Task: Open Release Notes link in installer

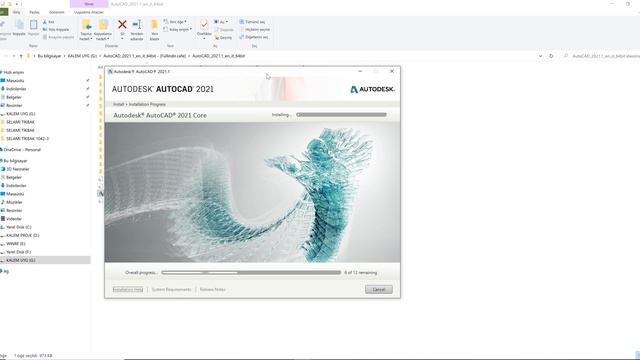Action: pyautogui.click(x=213, y=289)
